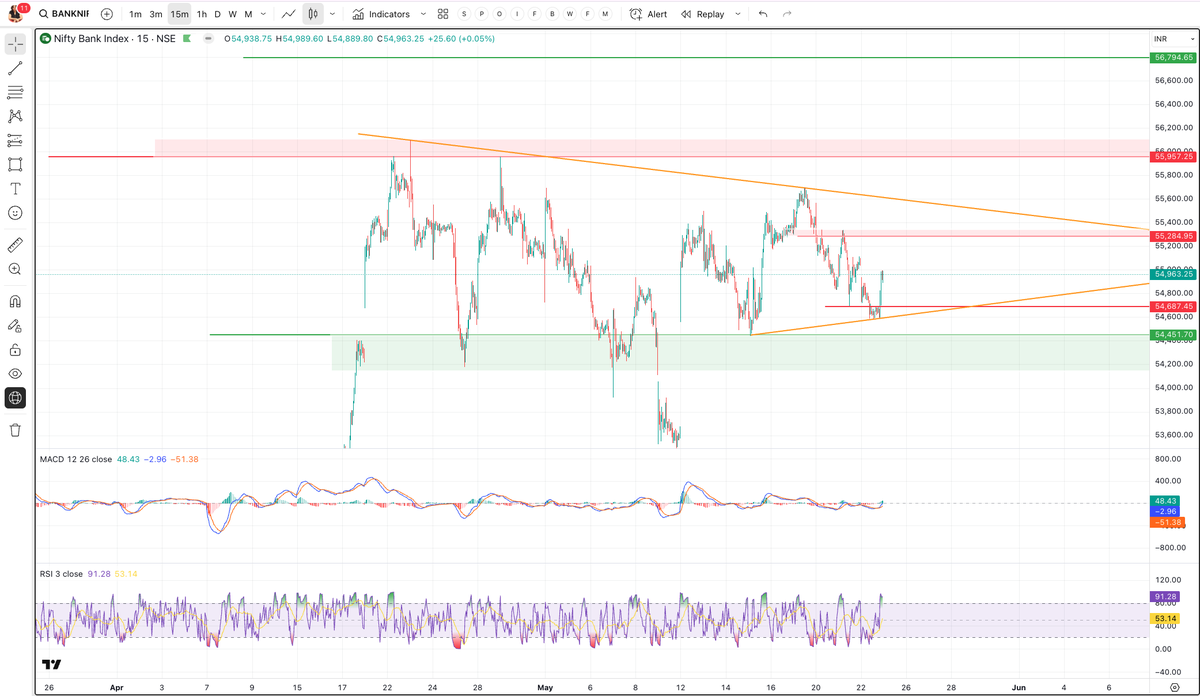This screenshot has width=1200, height=696.
Task: Click the I quick-access circle button
Action: [x=517, y=14]
